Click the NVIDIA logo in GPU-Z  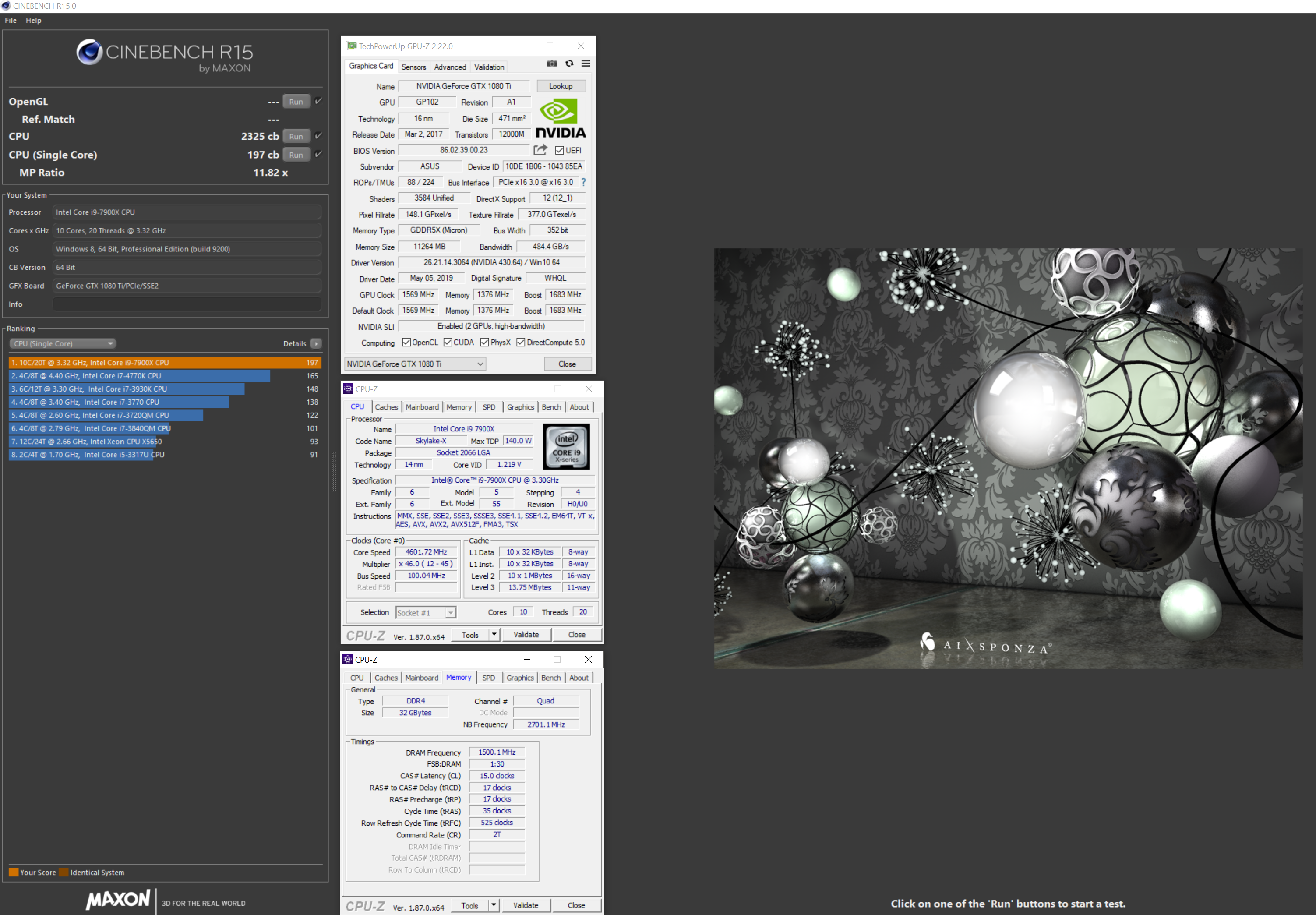click(561, 119)
